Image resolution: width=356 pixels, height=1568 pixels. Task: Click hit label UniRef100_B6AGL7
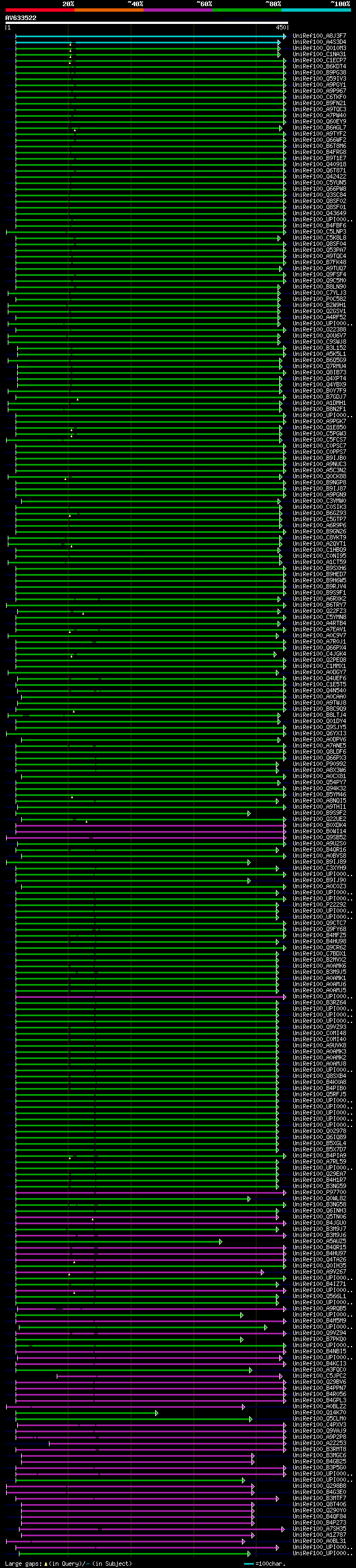pyautogui.click(x=319, y=128)
